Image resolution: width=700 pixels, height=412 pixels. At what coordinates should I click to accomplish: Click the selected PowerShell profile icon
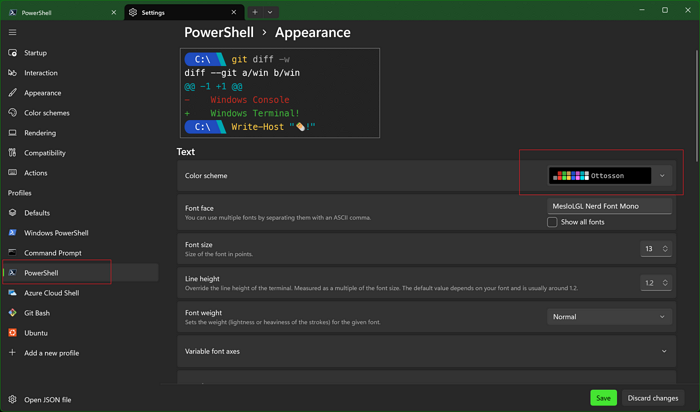pos(12,272)
